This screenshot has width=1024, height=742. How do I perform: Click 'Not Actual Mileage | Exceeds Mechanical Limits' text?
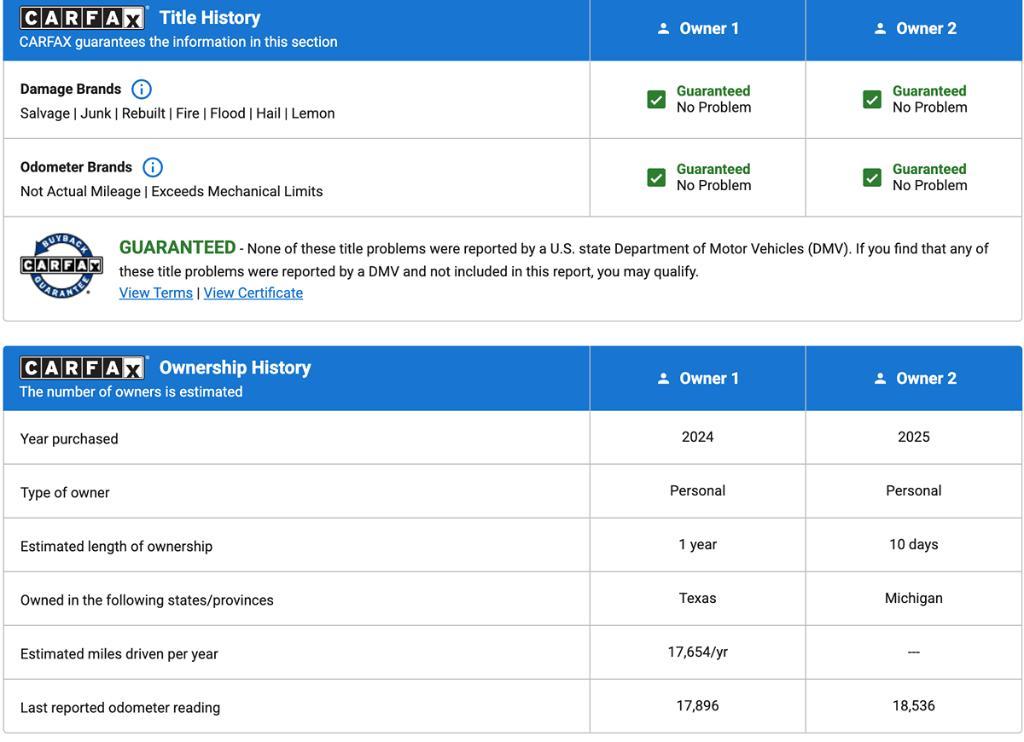coord(171,191)
